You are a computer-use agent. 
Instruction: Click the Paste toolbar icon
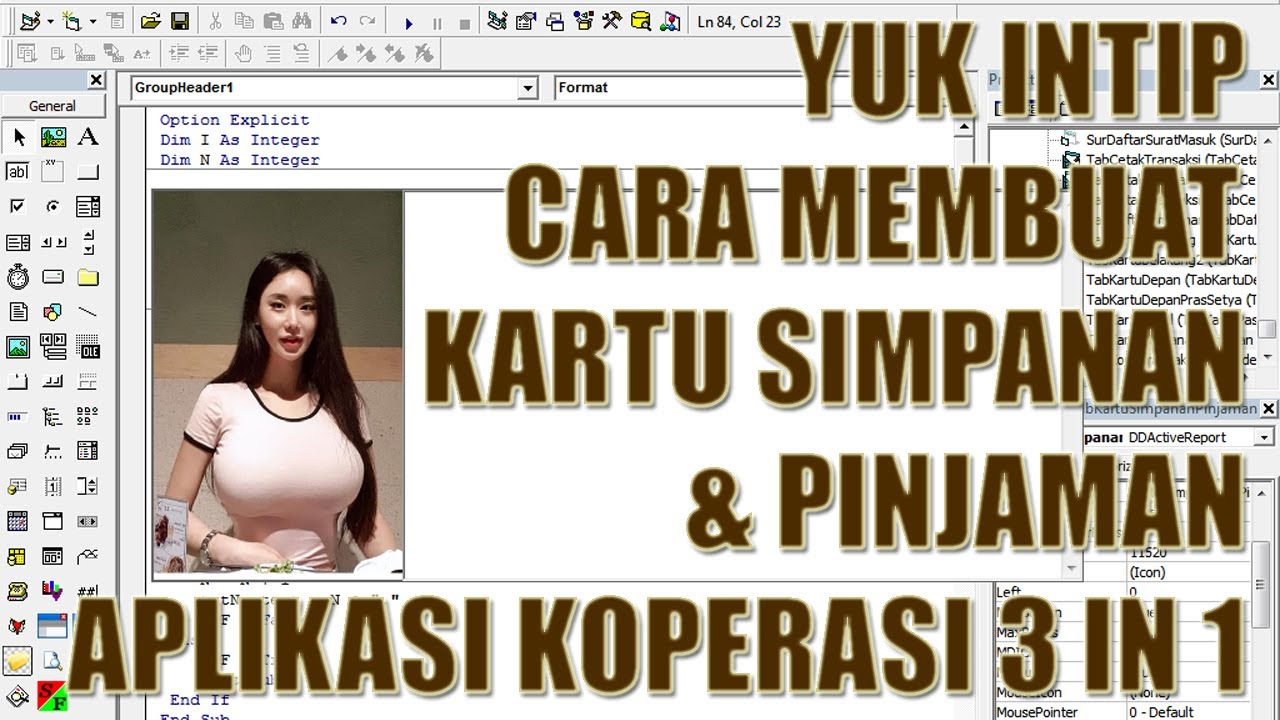click(x=273, y=21)
